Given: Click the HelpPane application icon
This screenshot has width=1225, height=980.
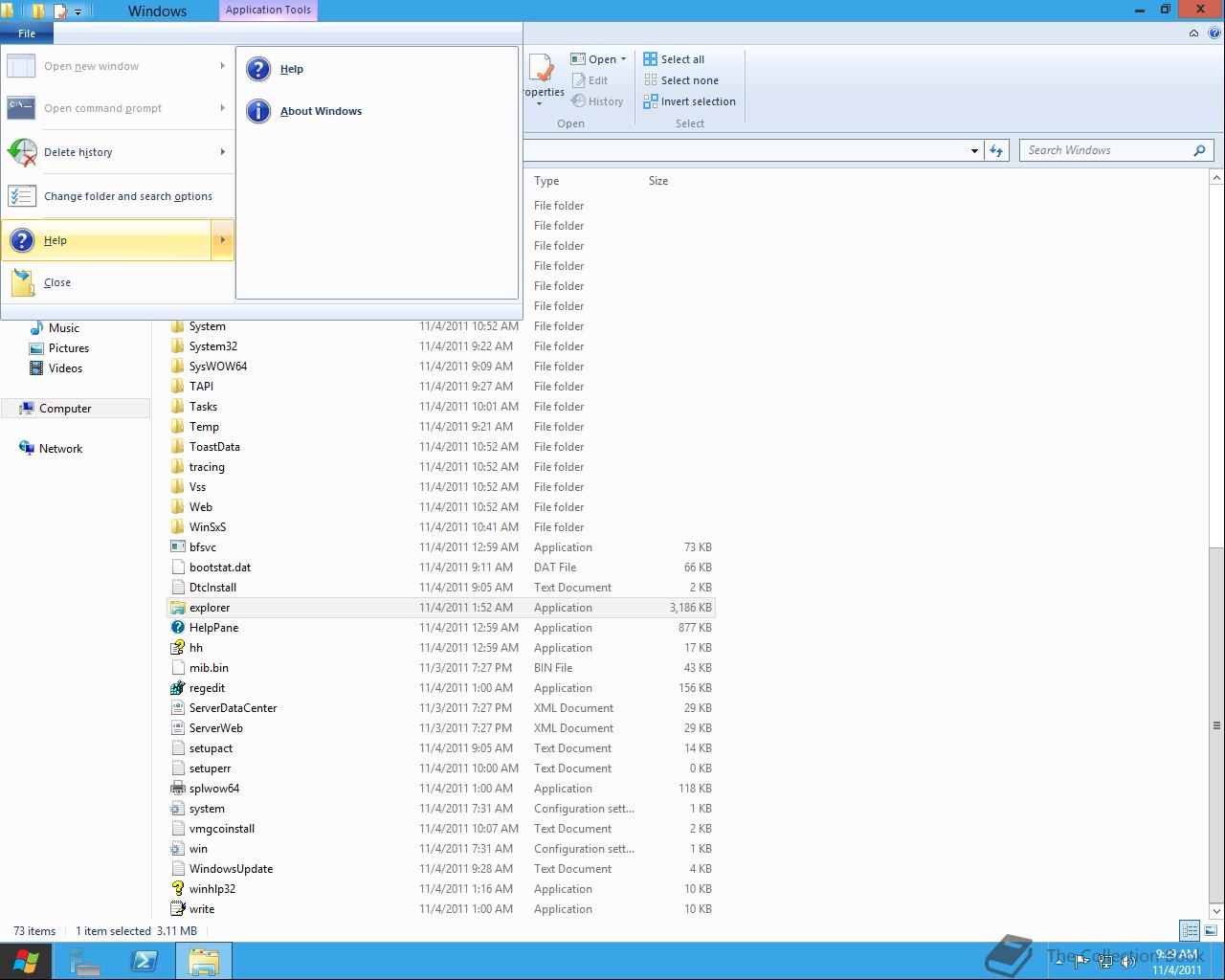Looking at the screenshot, I should point(177,628).
